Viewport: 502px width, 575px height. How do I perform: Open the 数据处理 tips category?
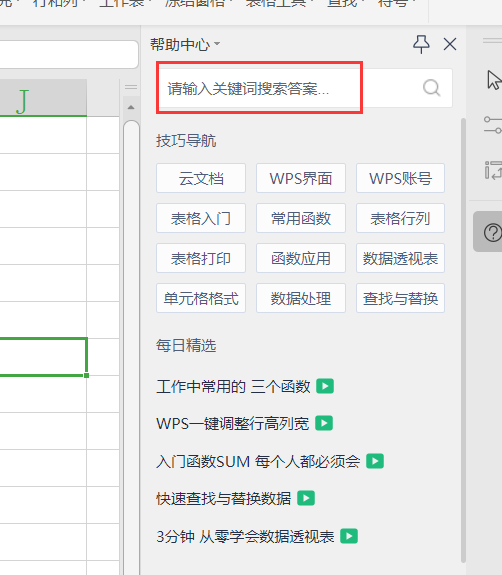(301, 298)
